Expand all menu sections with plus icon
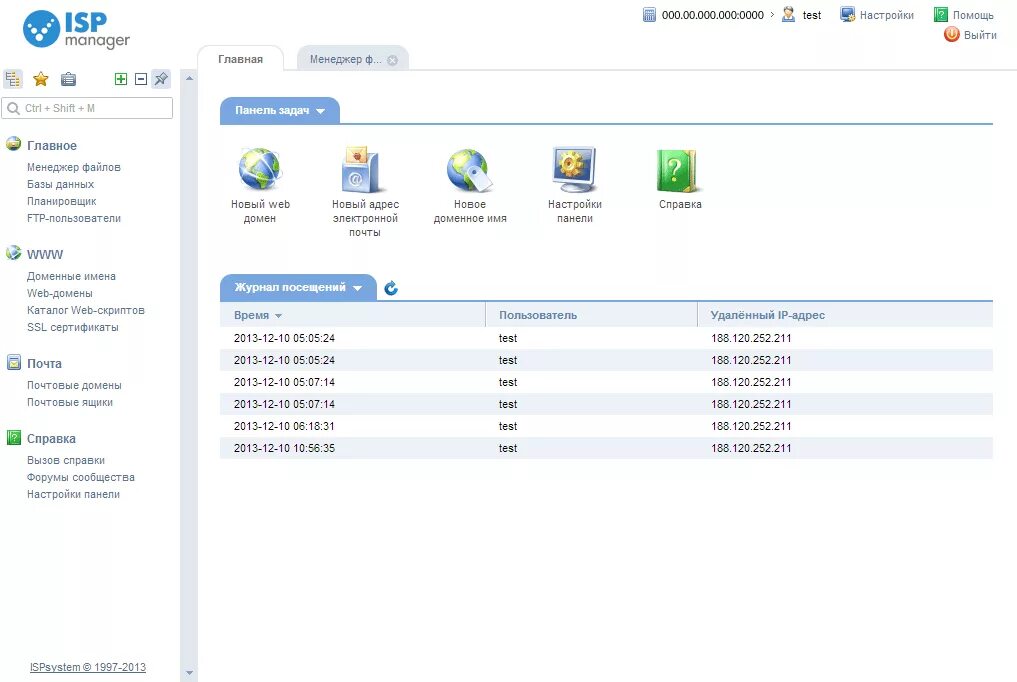 [x=121, y=79]
